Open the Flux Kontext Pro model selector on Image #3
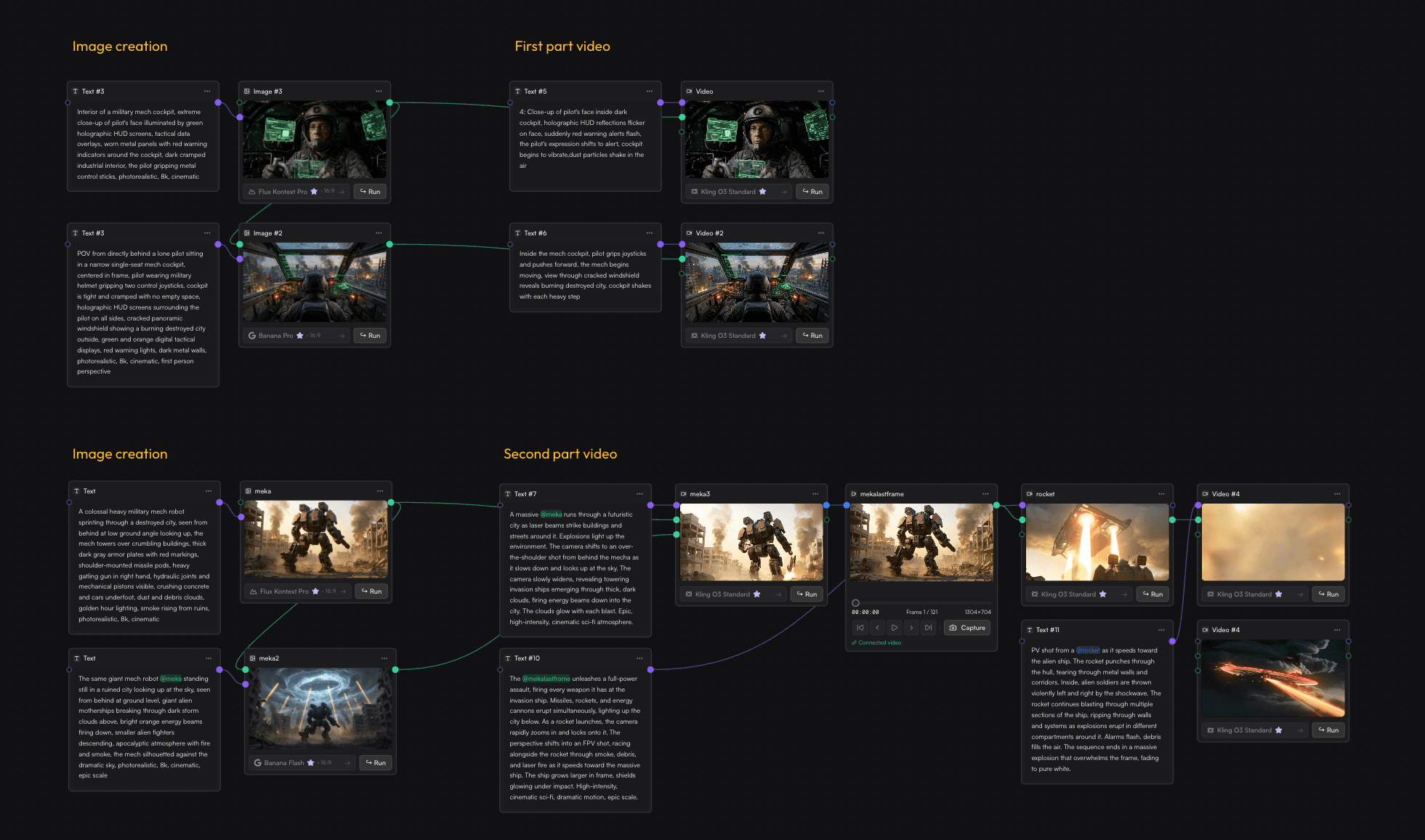Screen dimensions: 1425x840 [x=283, y=192]
